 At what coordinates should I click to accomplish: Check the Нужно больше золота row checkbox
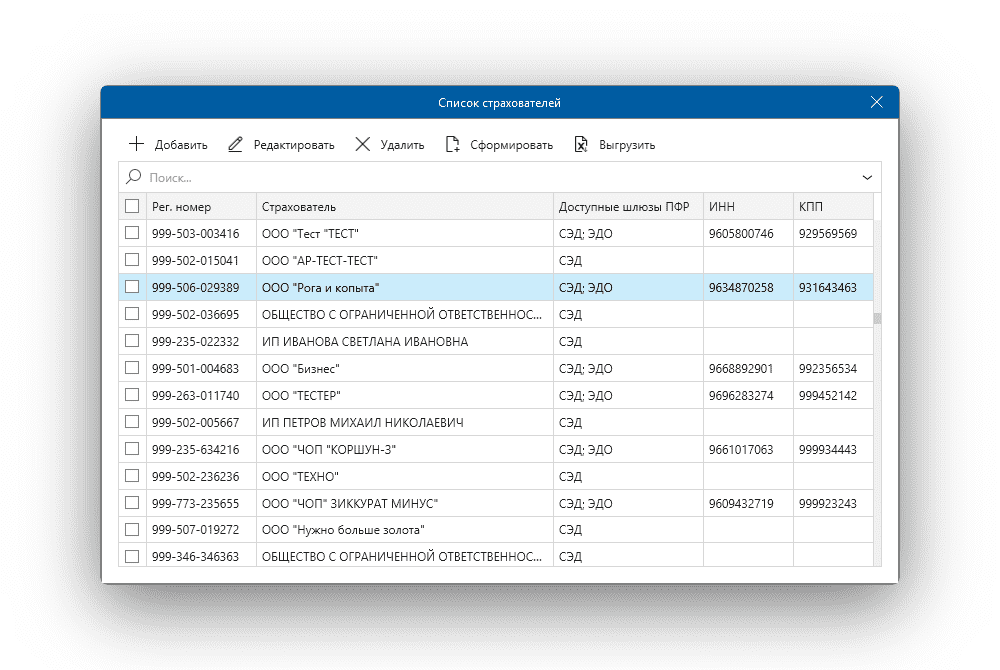coord(132,529)
